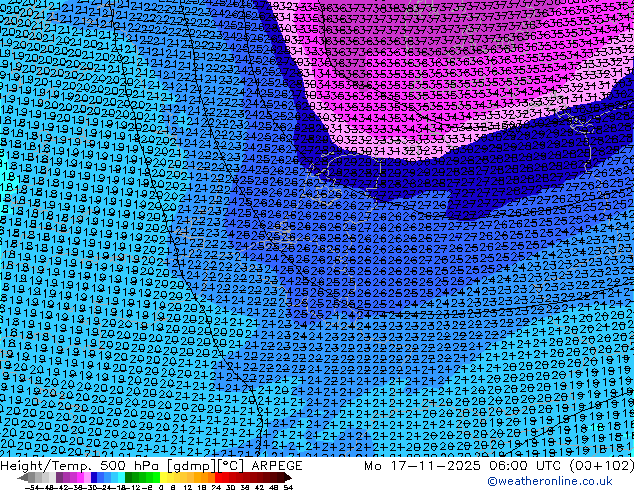Click the right dark-red arrow of color scale
634x490 pixels.
pyautogui.click(x=288, y=477)
